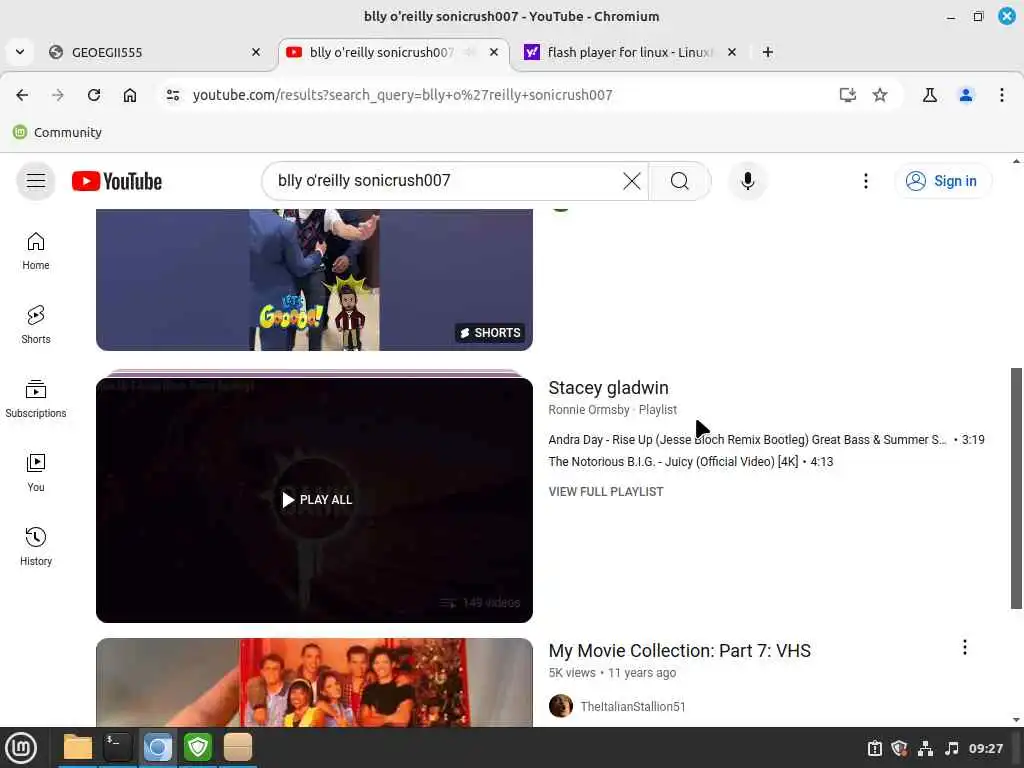The width and height of the screenshot is (1024, 768).
Task: Open the sound music-note tray icon
Action: click(x=952, y=748)
